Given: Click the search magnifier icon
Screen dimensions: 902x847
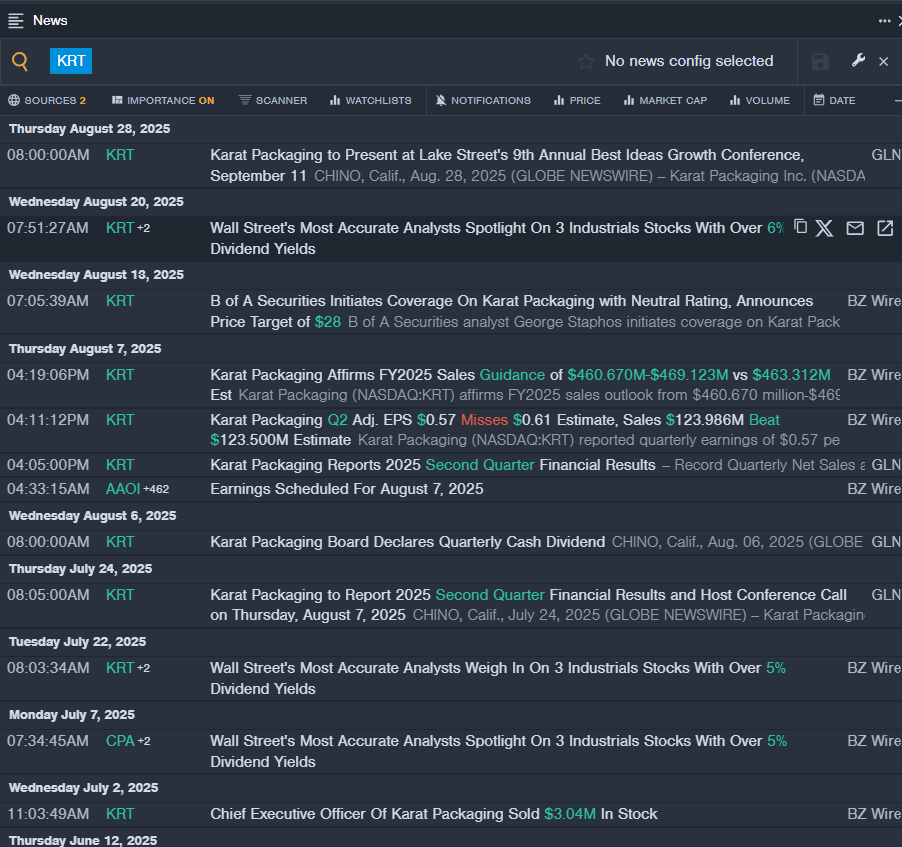Looking at the screenshot, I should click(x=20, y=62).
